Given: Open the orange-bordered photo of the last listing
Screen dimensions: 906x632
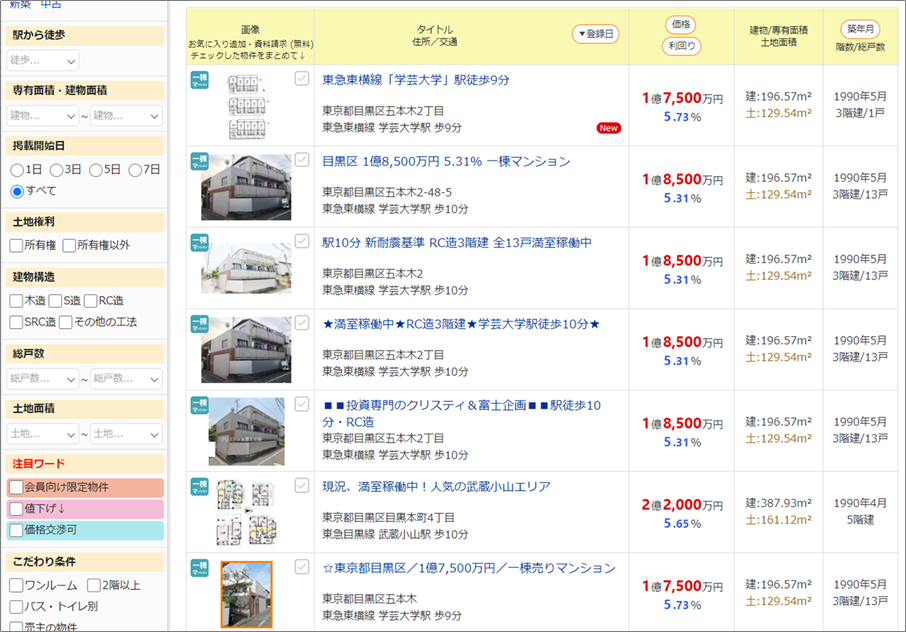Looking at the screenshot, I should point(246,594).
